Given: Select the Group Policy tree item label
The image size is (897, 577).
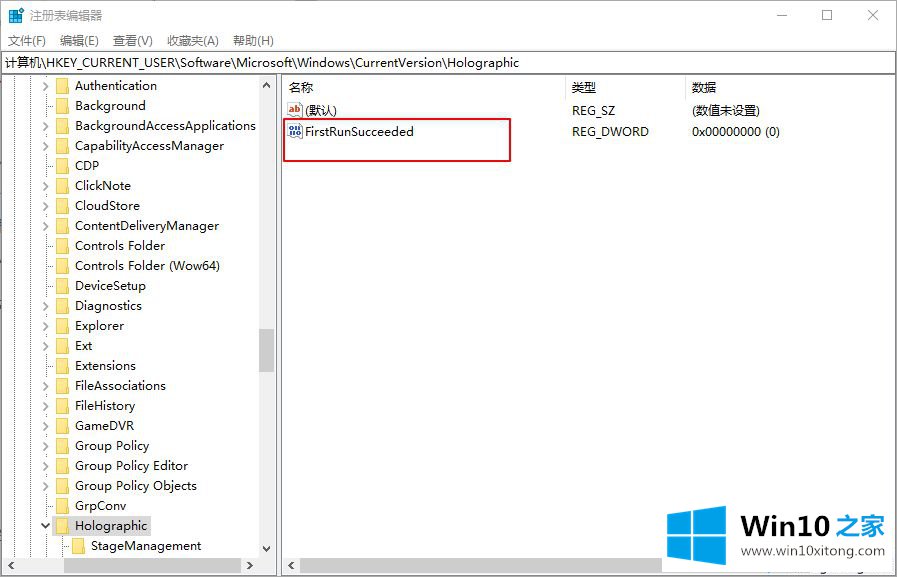Looking at the screenshot, I should tap(112, 446).
